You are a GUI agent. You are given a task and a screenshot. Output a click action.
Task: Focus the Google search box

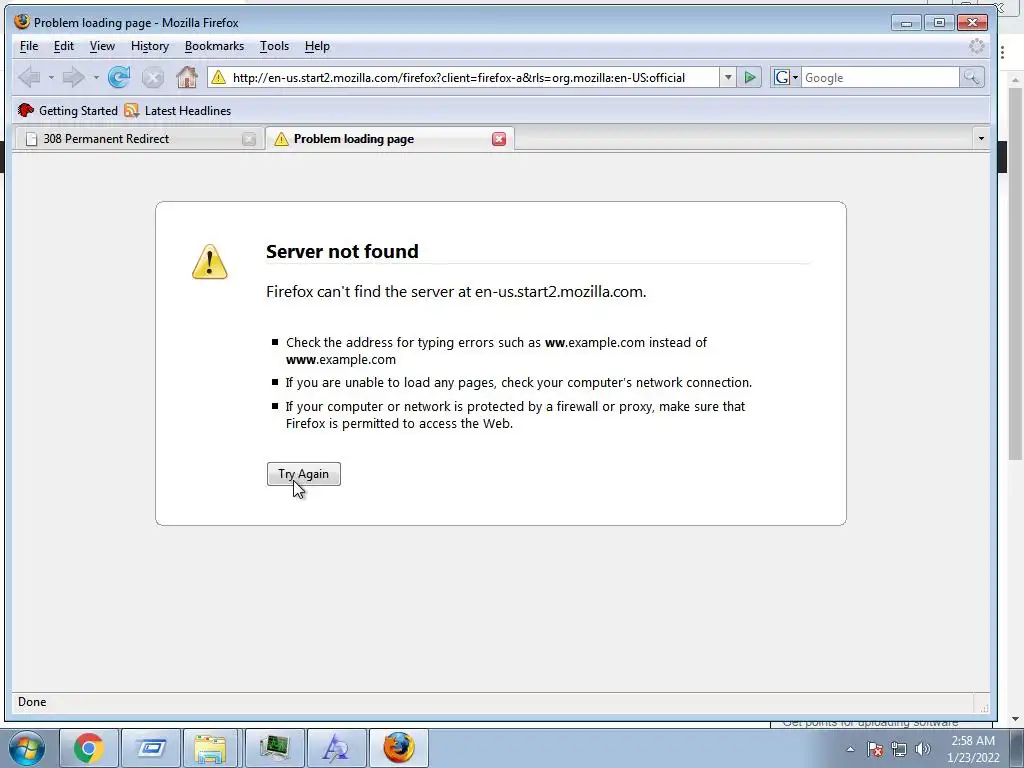pos(880,77)
